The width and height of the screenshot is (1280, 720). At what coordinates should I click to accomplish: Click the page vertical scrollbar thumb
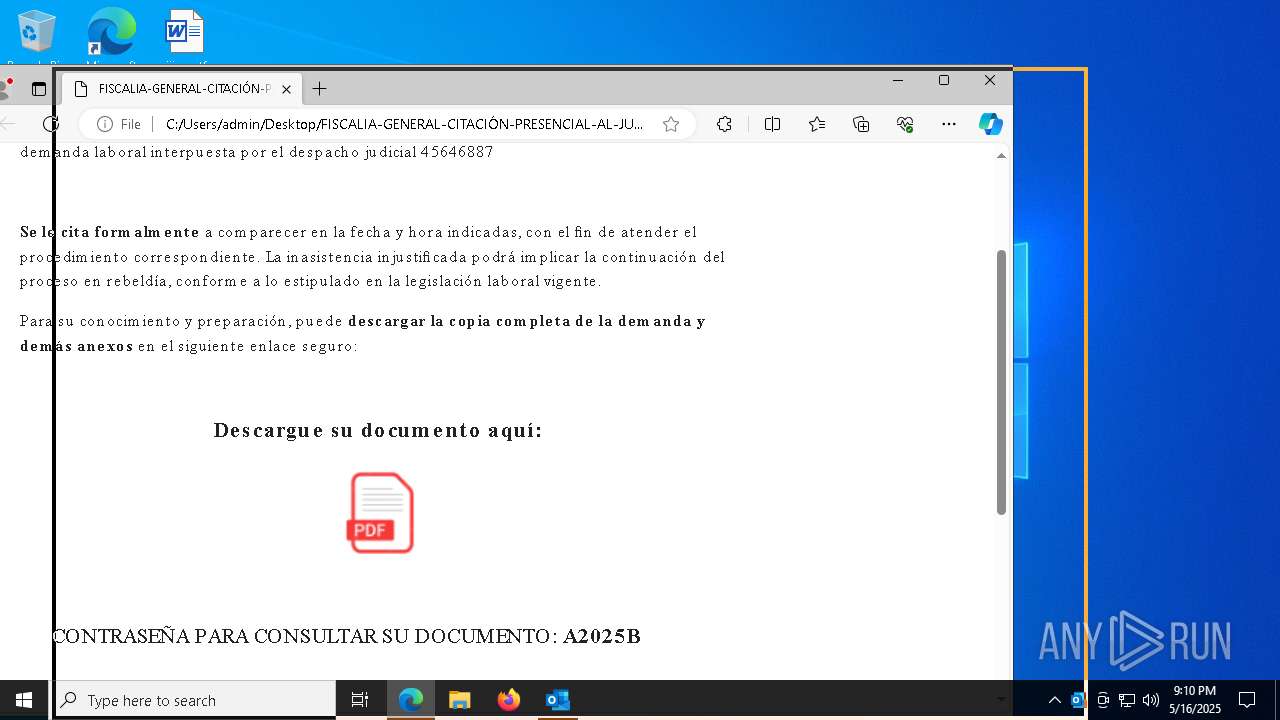(x=1001, y=382)
